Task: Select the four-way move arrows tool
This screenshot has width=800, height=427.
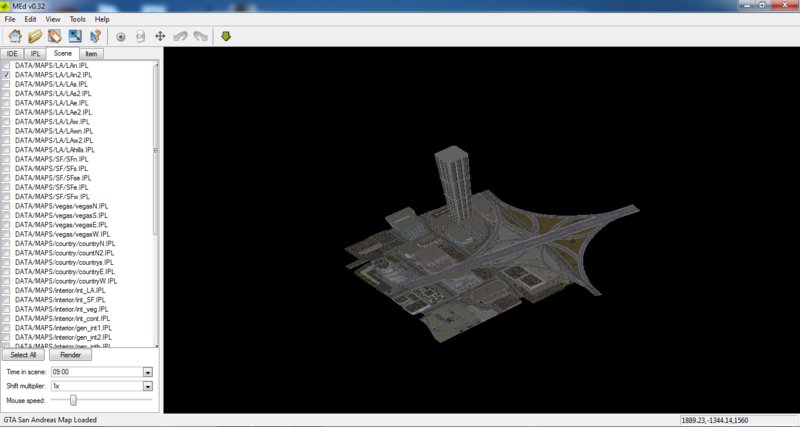Action: (x=160, y=36)
